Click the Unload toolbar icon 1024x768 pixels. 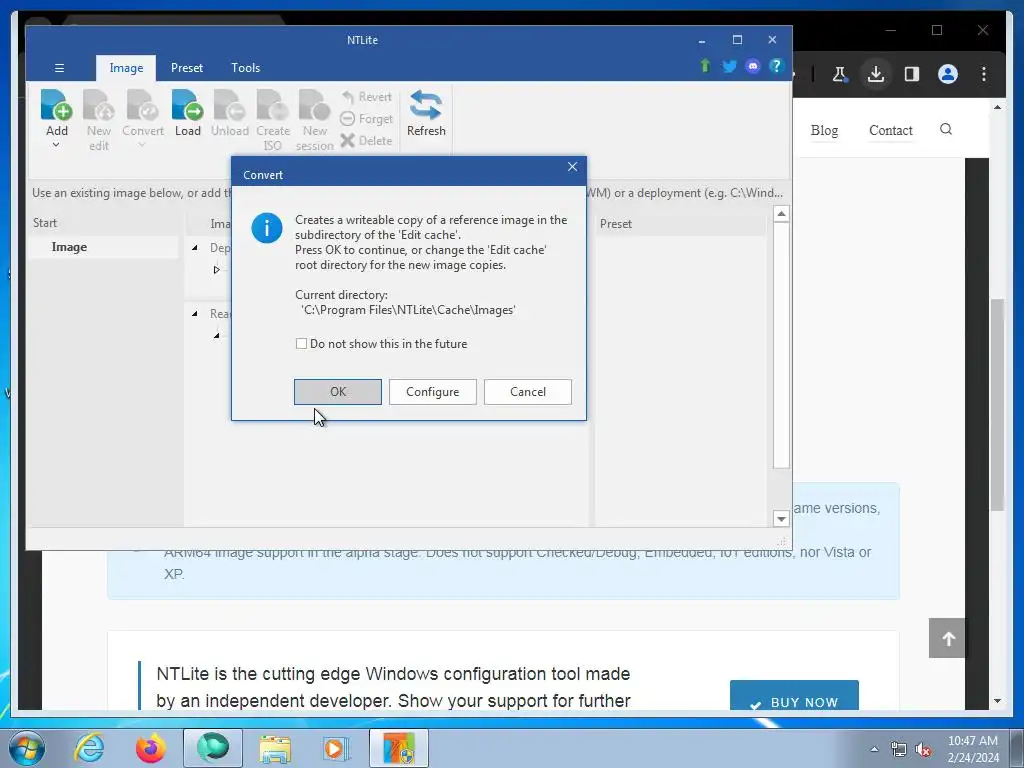(229, 106)
